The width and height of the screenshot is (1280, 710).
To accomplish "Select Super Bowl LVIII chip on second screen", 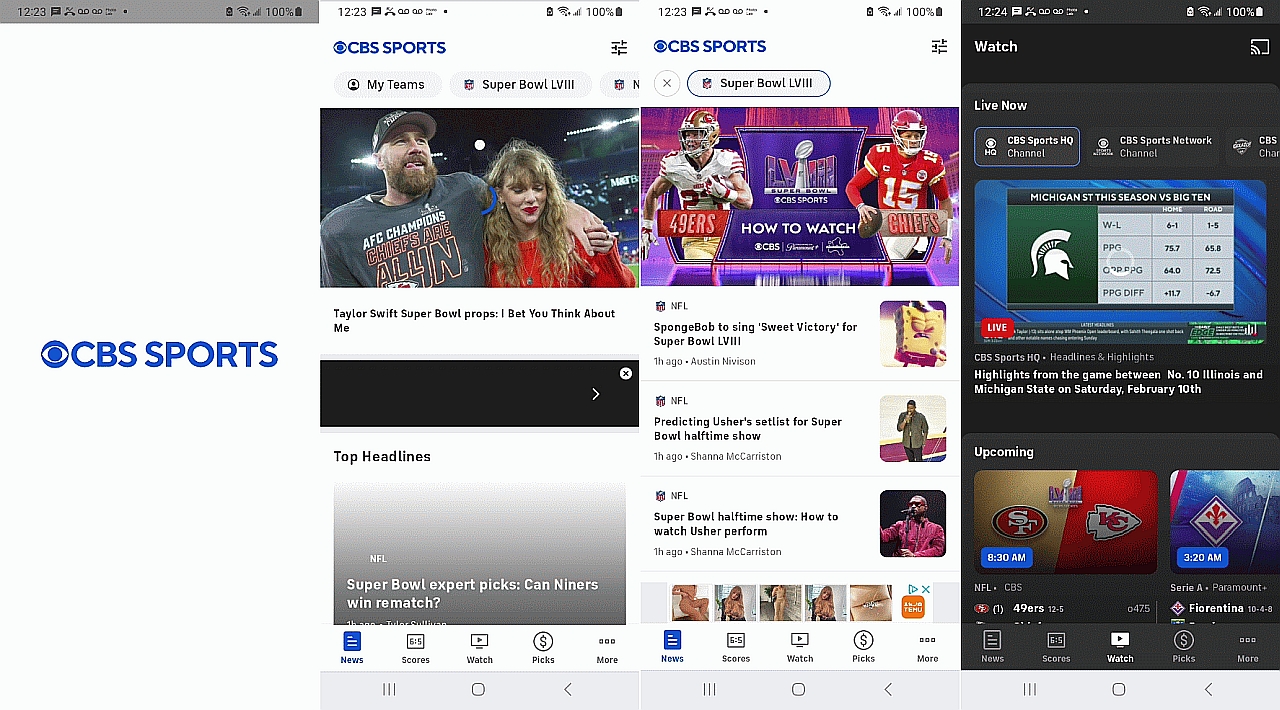I will [519, 84].
